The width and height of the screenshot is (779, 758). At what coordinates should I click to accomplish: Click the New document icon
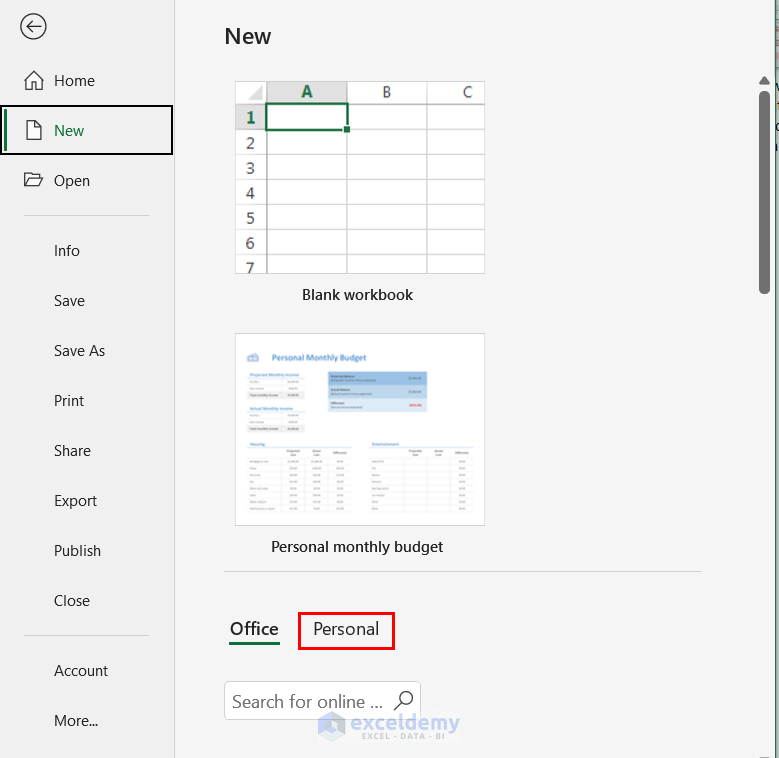[34, 131]
